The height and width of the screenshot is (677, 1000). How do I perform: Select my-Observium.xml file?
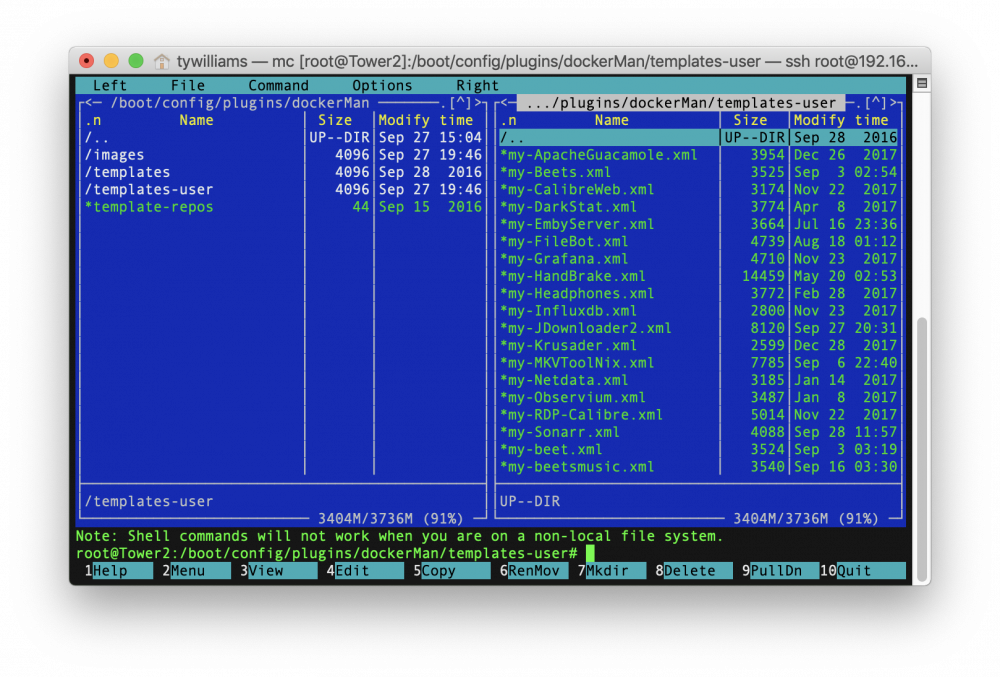coord(698,397)
